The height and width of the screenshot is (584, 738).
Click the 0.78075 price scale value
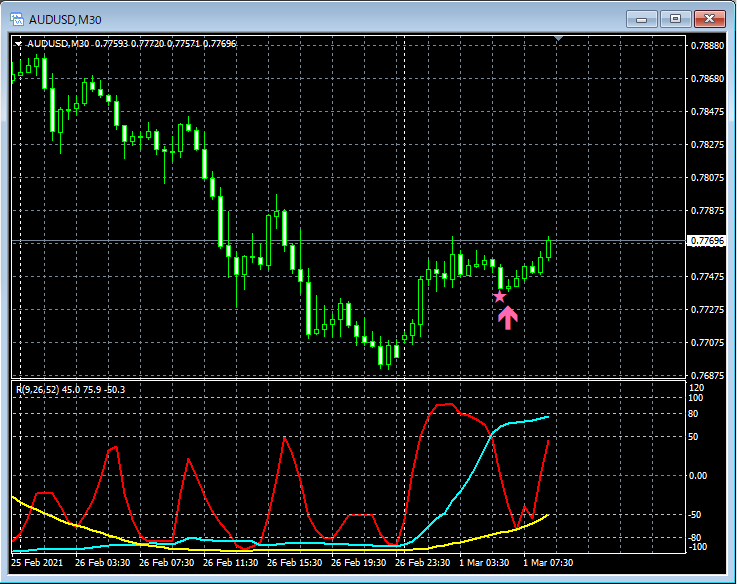[707, 177]
